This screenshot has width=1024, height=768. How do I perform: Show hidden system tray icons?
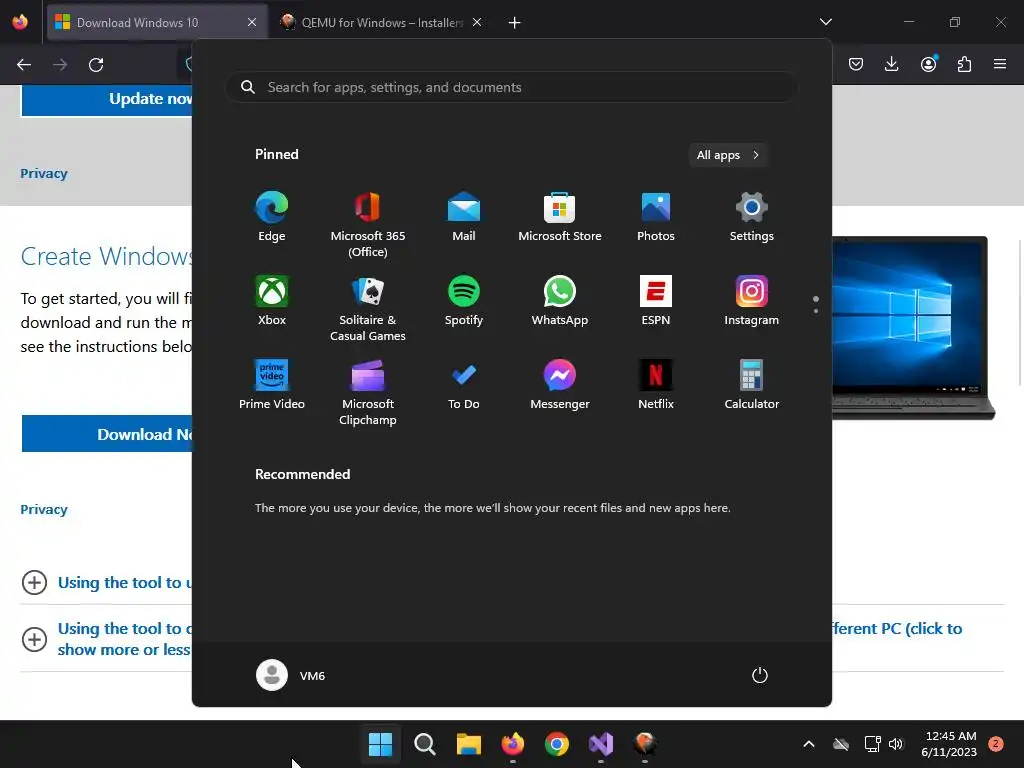coord(808,744)
